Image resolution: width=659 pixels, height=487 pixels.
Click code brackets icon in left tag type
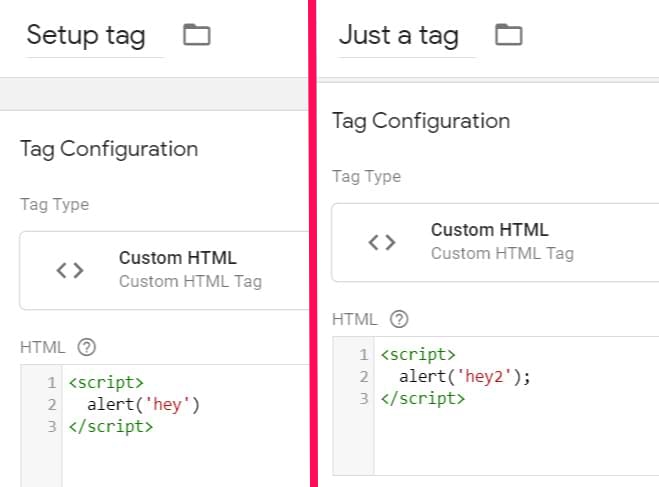coord(70,270)
